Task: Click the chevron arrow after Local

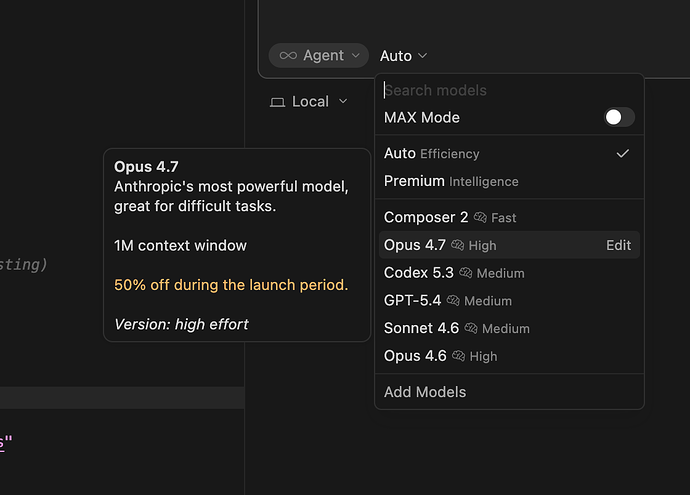Action: [x=343, y=102]
